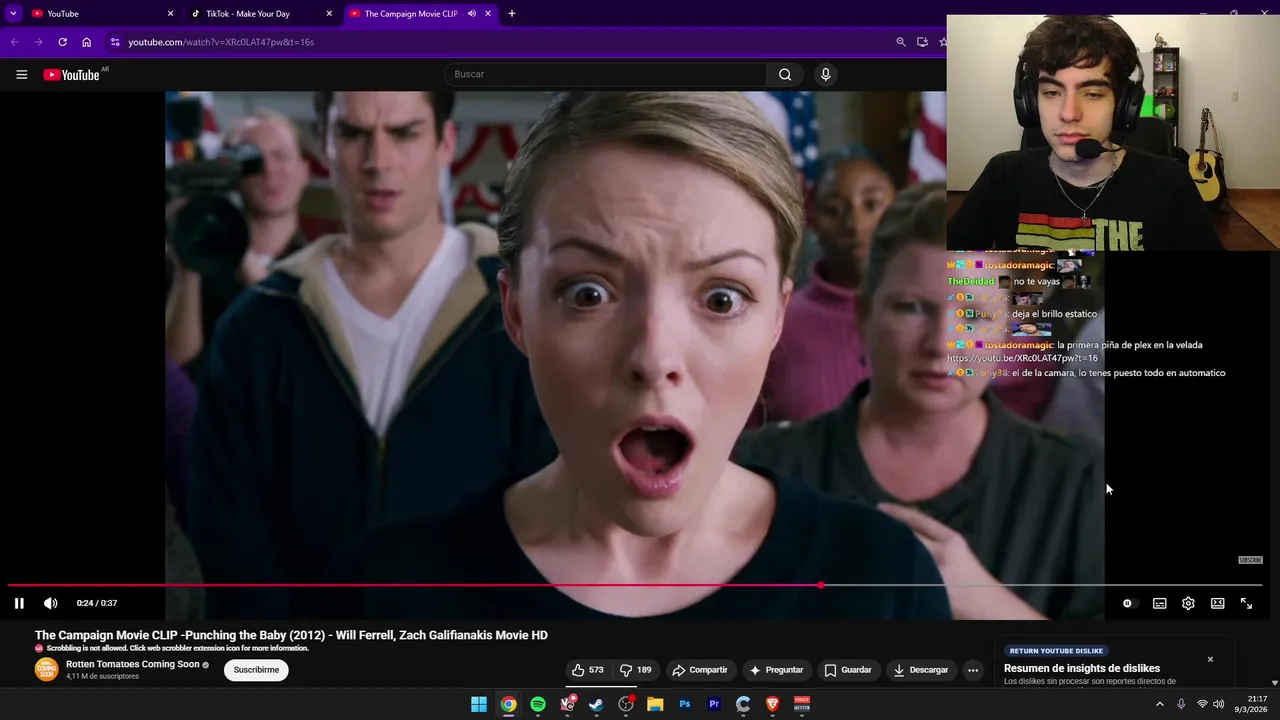Screen dimensions: 1280x720
Task: Mute the video with the speaker icon
Action: coord(51,603)
